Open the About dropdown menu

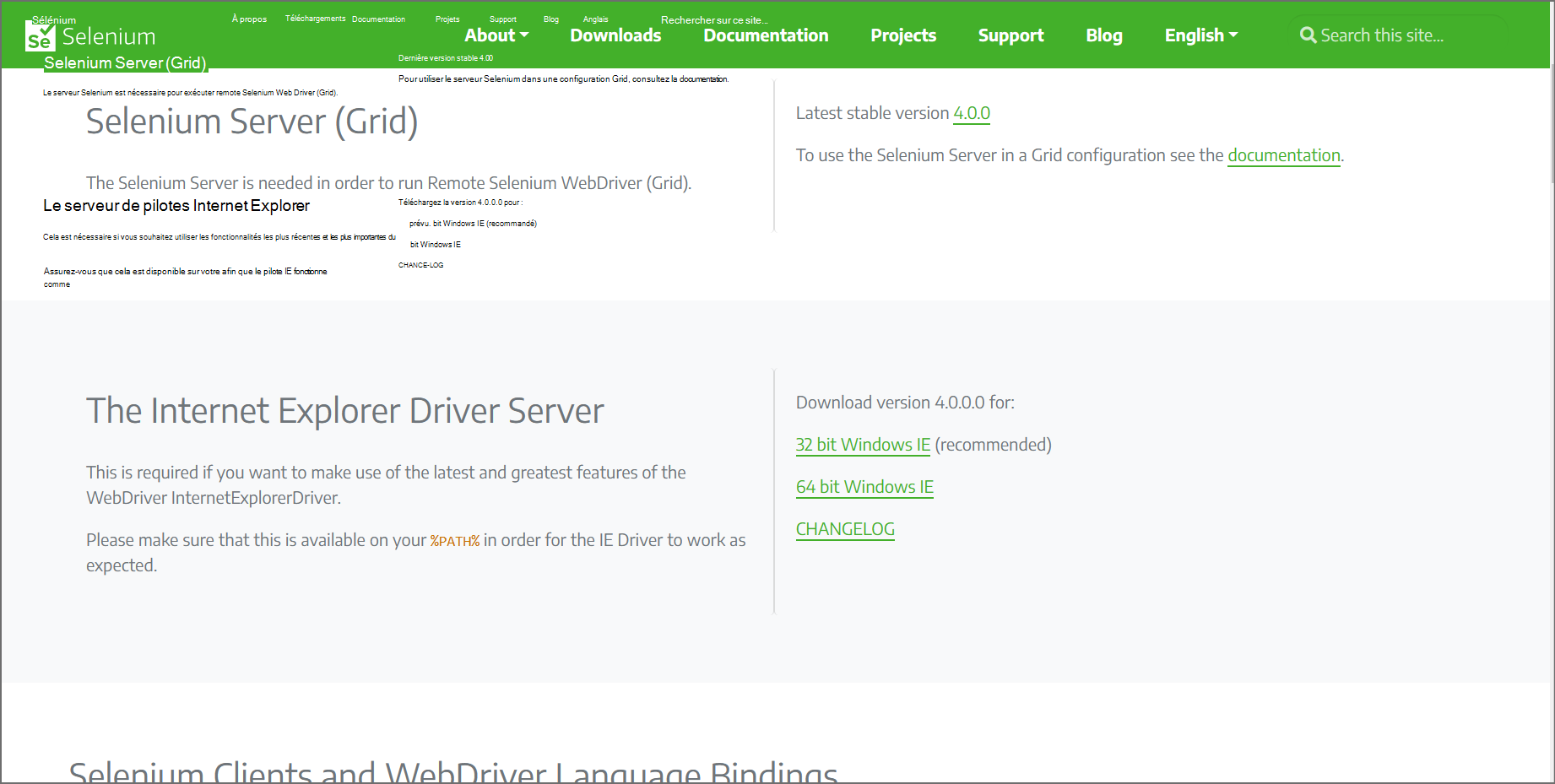[490, 35]
